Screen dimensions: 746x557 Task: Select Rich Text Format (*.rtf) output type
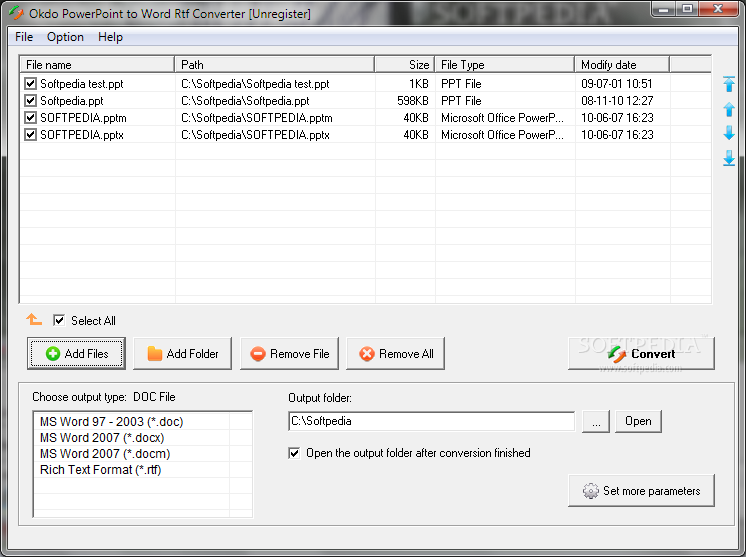pyautogui.click(x=100, y=470)
